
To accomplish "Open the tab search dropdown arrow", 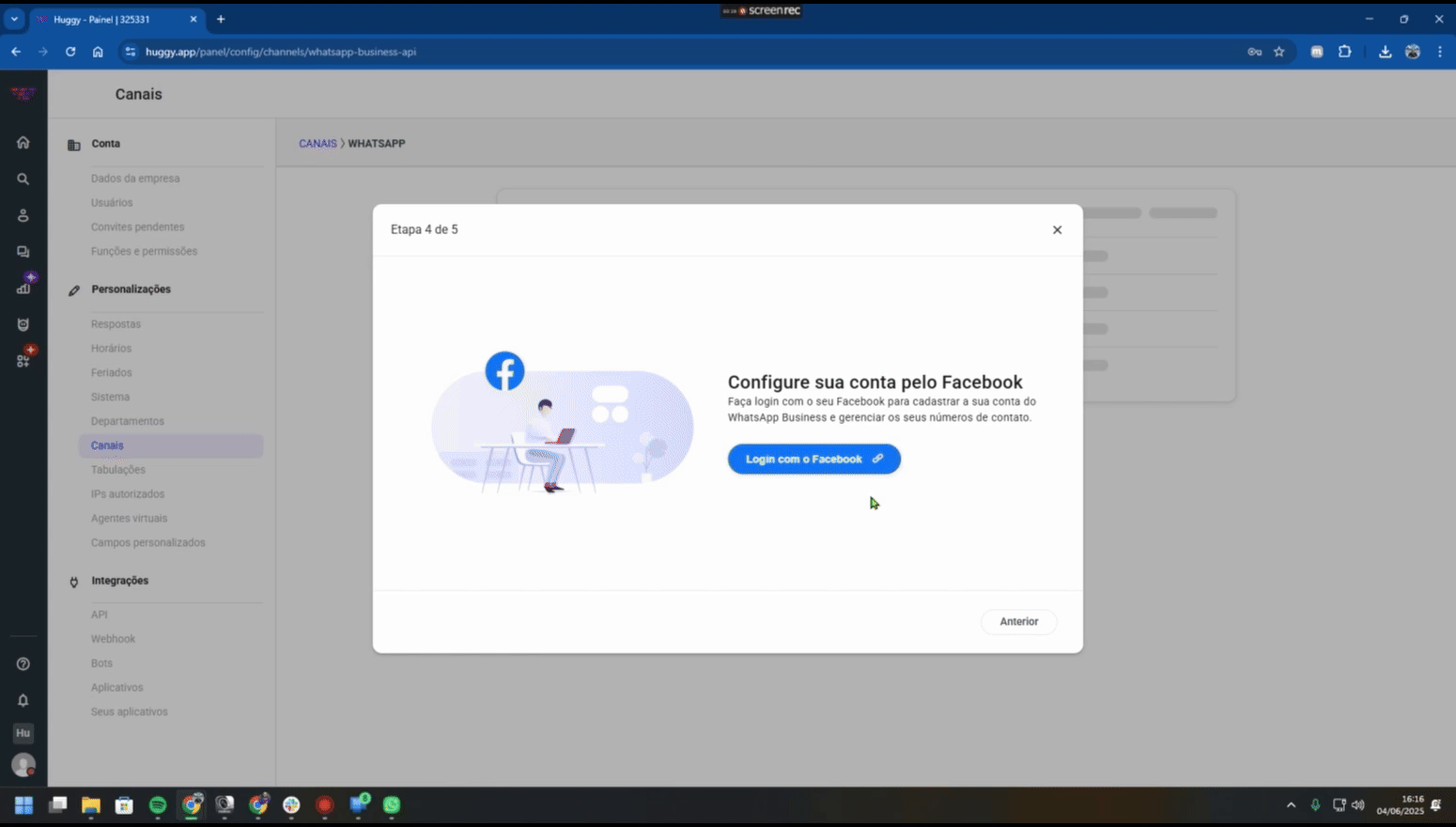I will click(14, 19).
